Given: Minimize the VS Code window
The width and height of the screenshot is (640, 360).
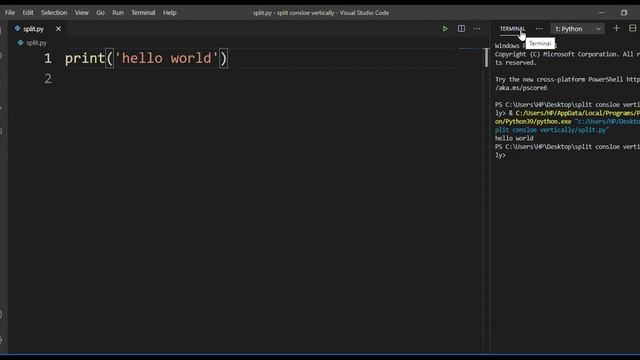Looking at the screenshot, I should click(601, 13).
